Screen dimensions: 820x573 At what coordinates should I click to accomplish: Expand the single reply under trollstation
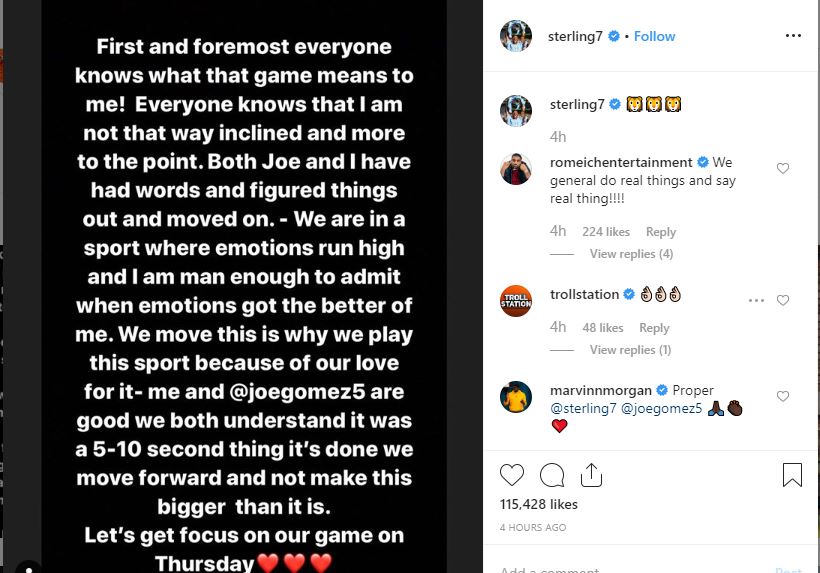pos(630,350)
